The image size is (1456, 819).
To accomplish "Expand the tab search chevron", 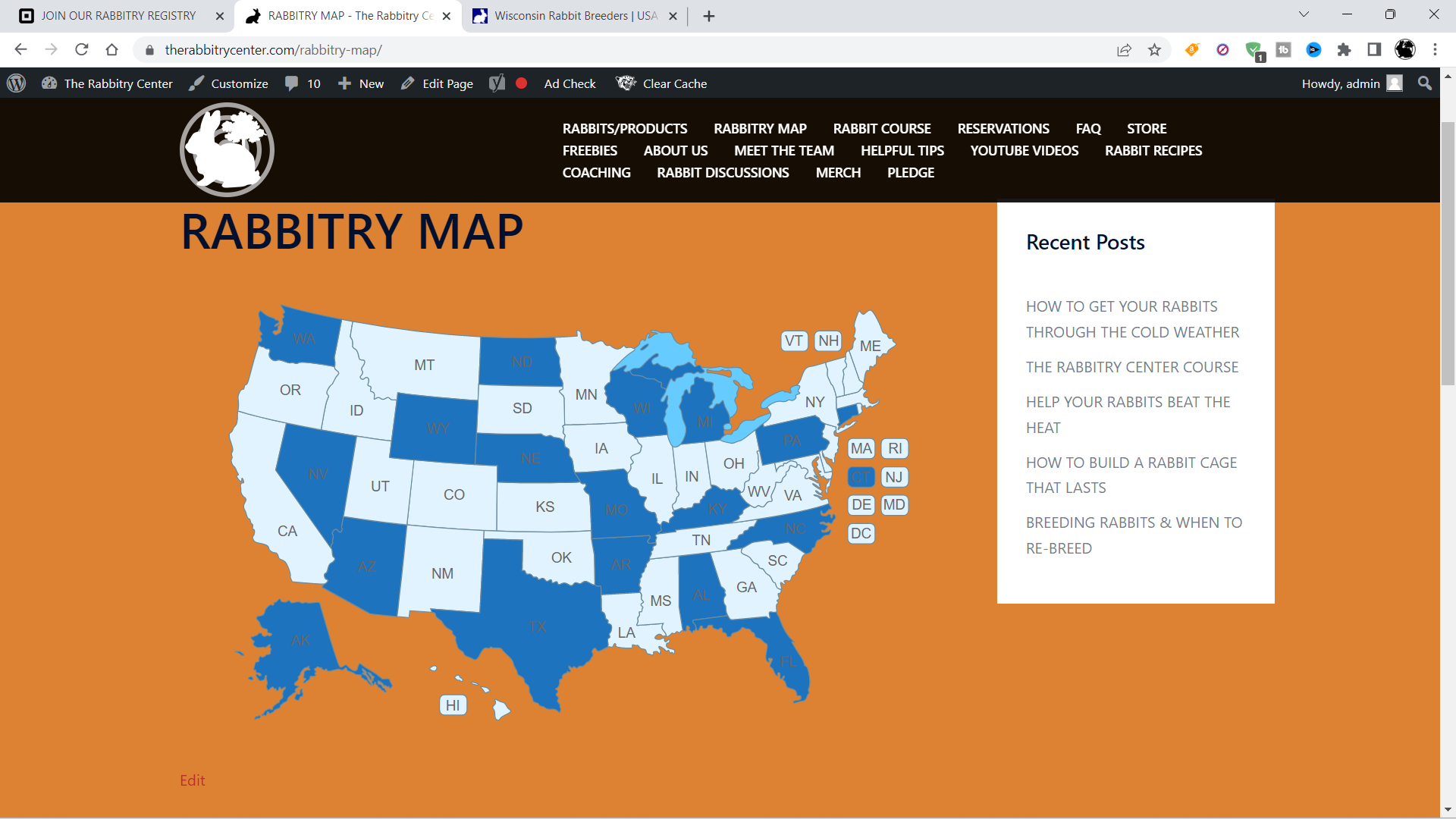I will pos(1304,14).
